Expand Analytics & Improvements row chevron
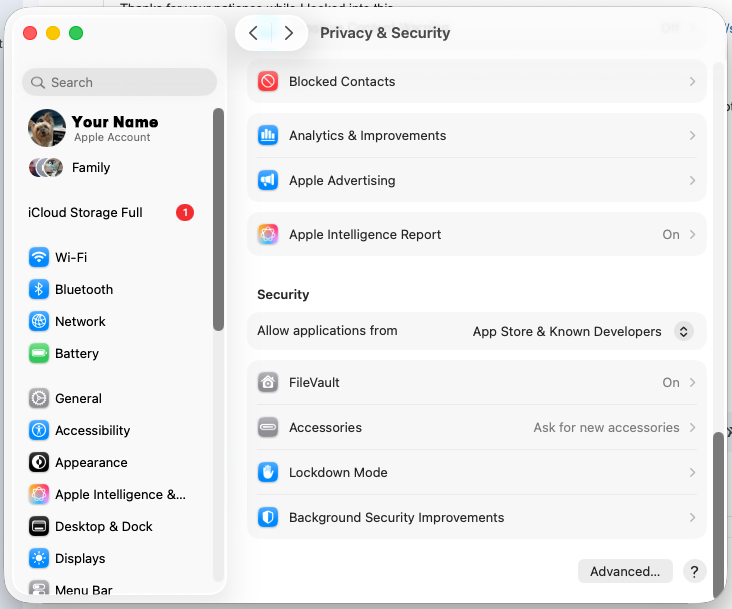 point(692,135)
